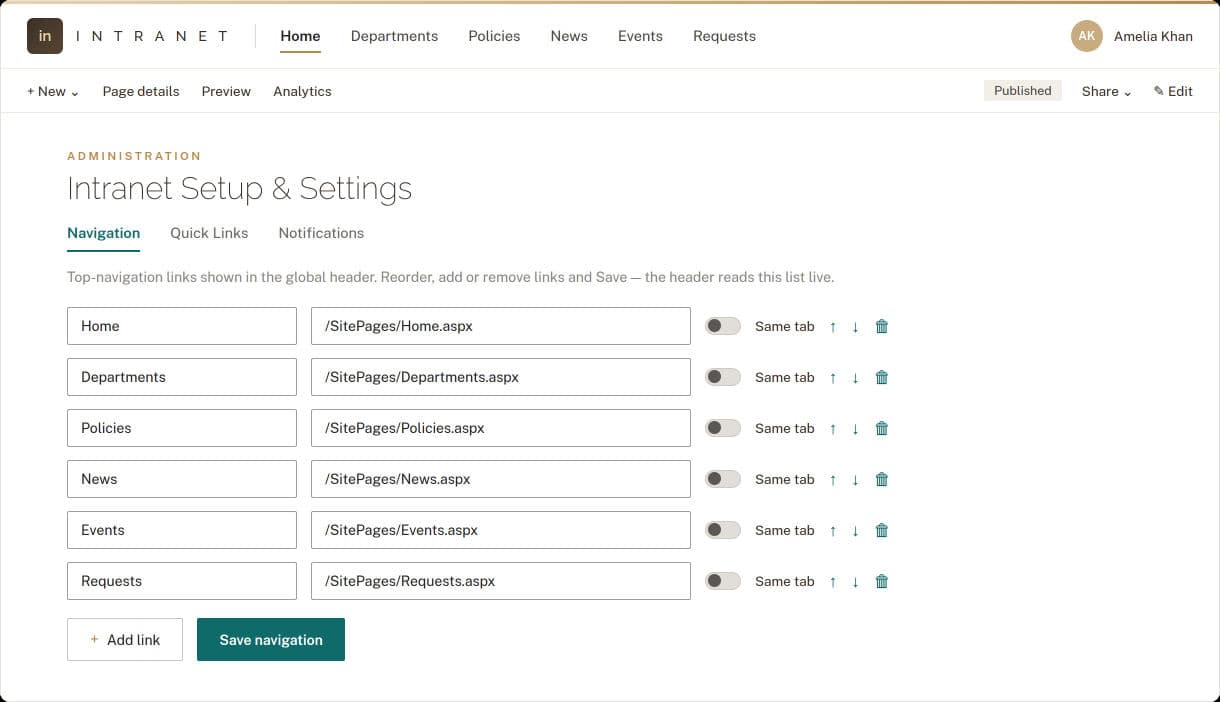This screenshot has height=702, width=1220.
Task: Click the Policies label input field
Action: point(182,428)
